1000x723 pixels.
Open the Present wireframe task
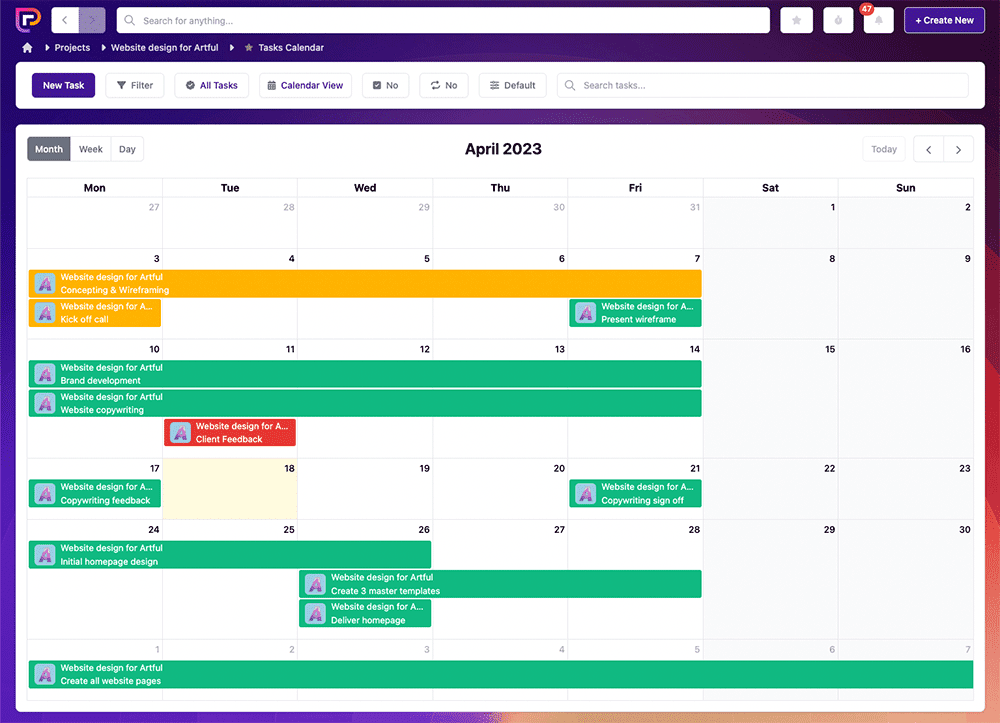point(635,313)
